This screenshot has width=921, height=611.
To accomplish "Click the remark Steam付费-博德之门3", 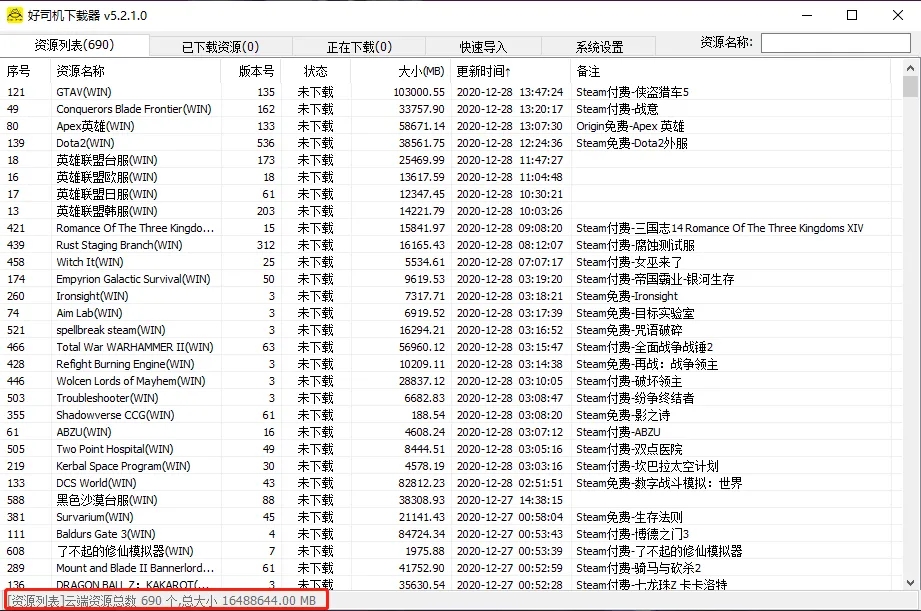I will tap(632, 535).
